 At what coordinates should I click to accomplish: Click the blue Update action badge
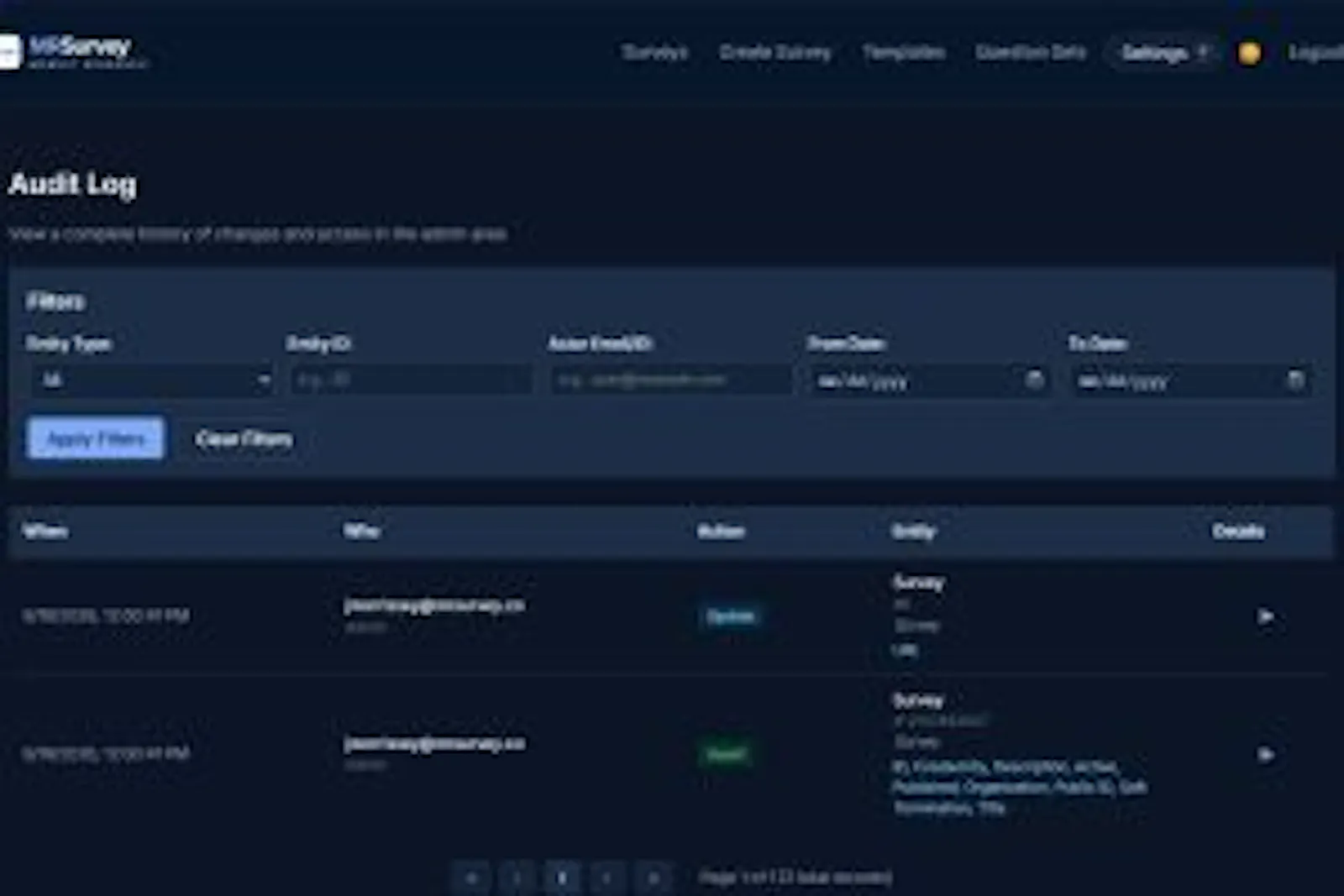coord(730,616)
